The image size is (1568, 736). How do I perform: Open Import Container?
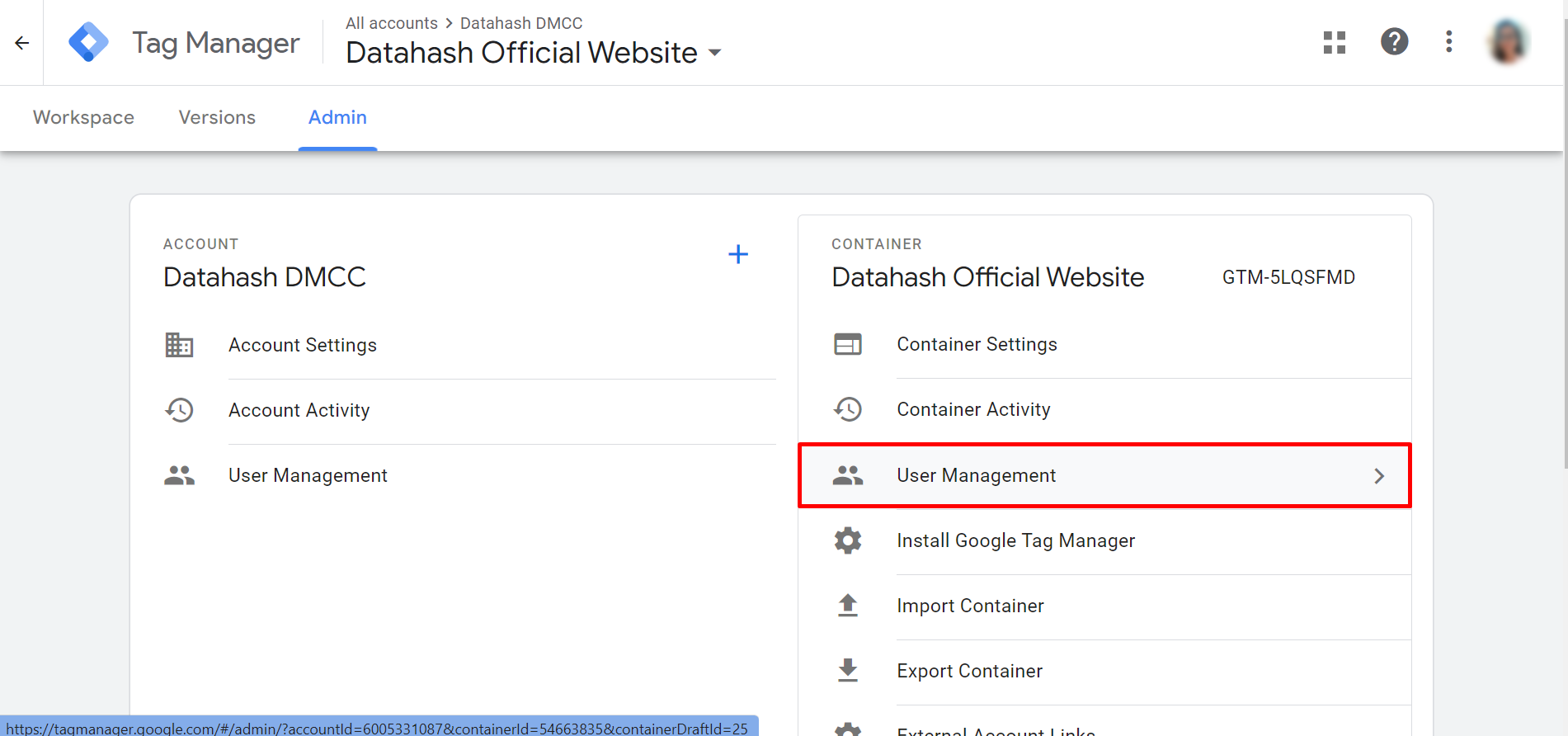[x=971, y=606]
